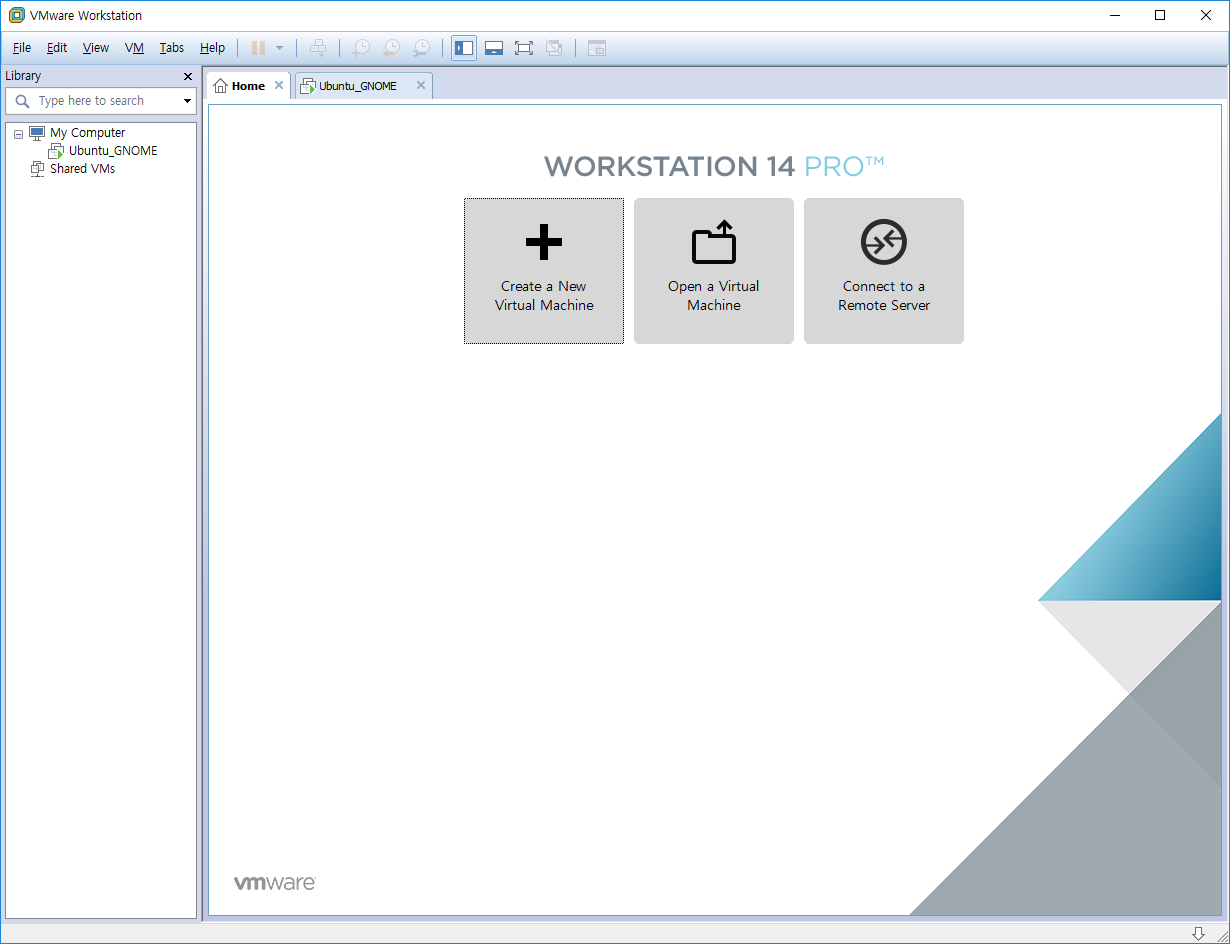The height and width of the screenshot is (944, 1230).
Task: Close the Ubuntu_GNOME tab
Action: [x=421, y=86]
